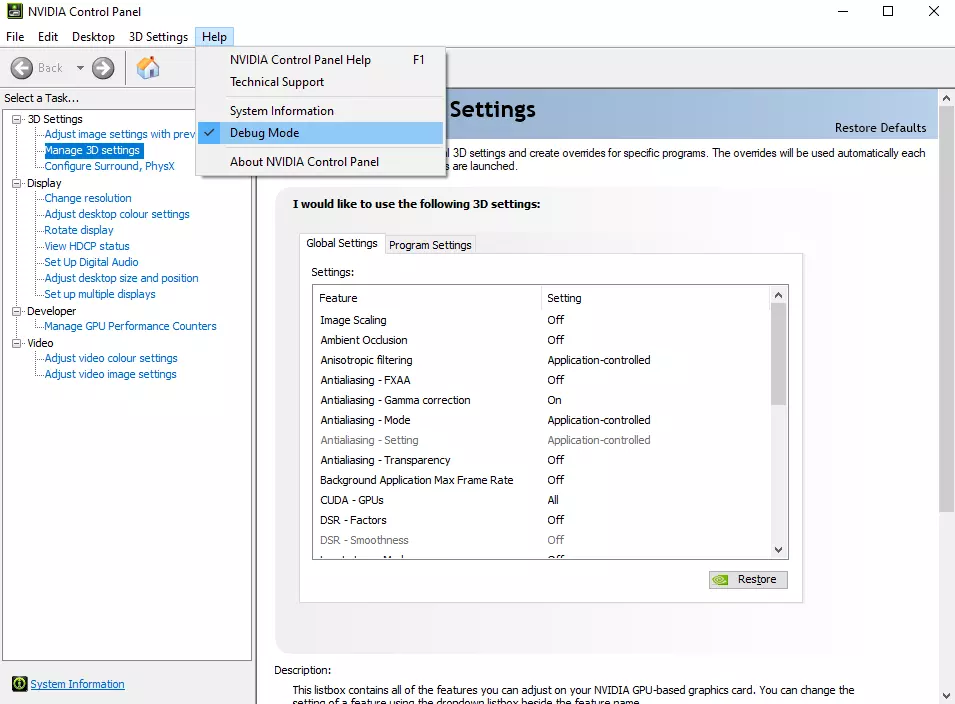Click main panel scroll-up arrow
This screenshot has width=955, height=704.
(946, 98)
